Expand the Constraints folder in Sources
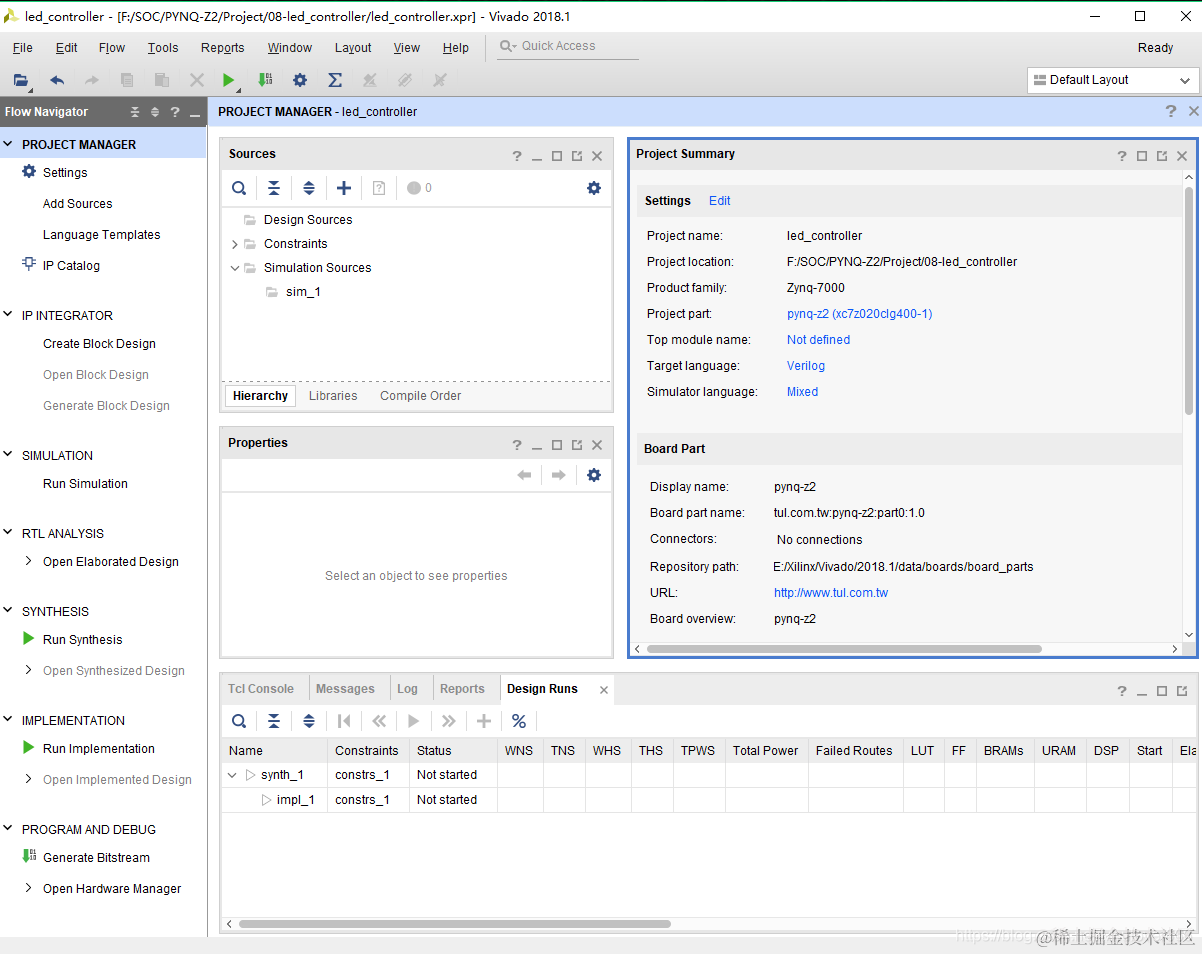The height and width of the screenshot is (954, 1202). (x=235, y=244)
